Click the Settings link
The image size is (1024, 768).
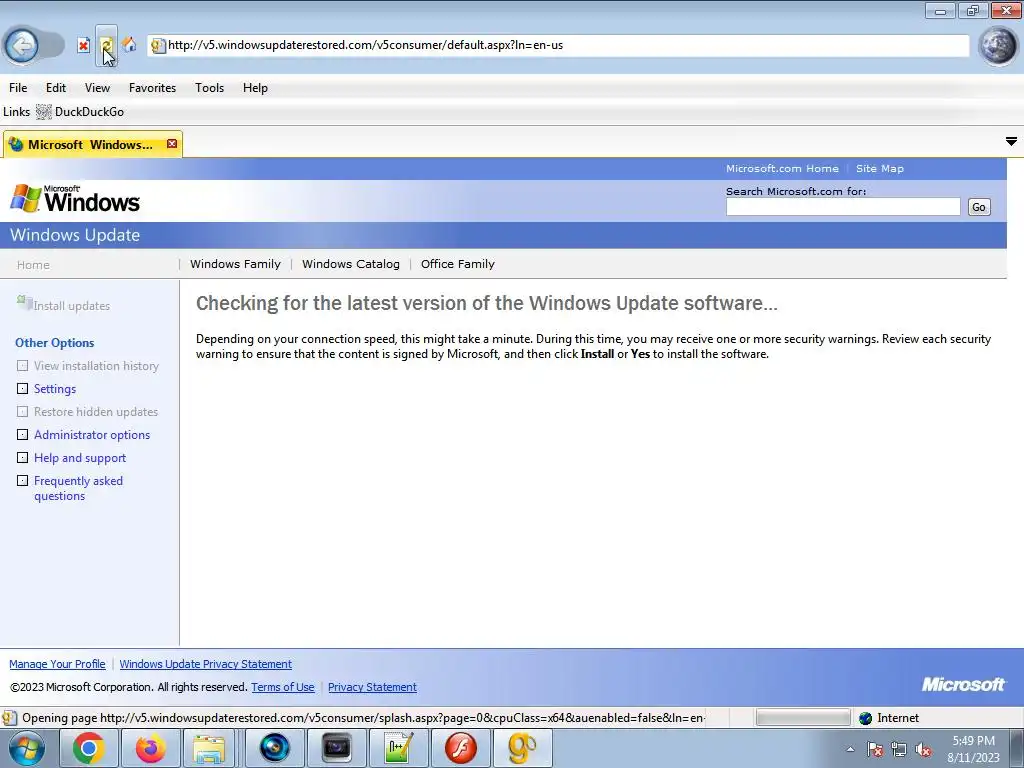pyautogui.click(x=55, y=389)
